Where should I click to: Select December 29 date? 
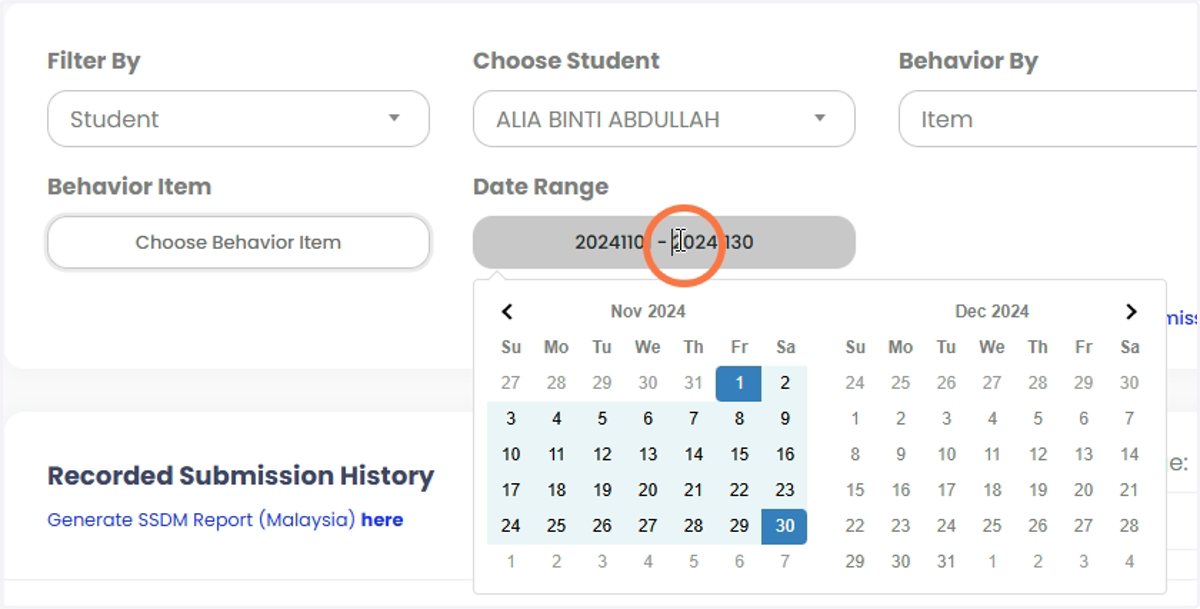tap(855, 562)
